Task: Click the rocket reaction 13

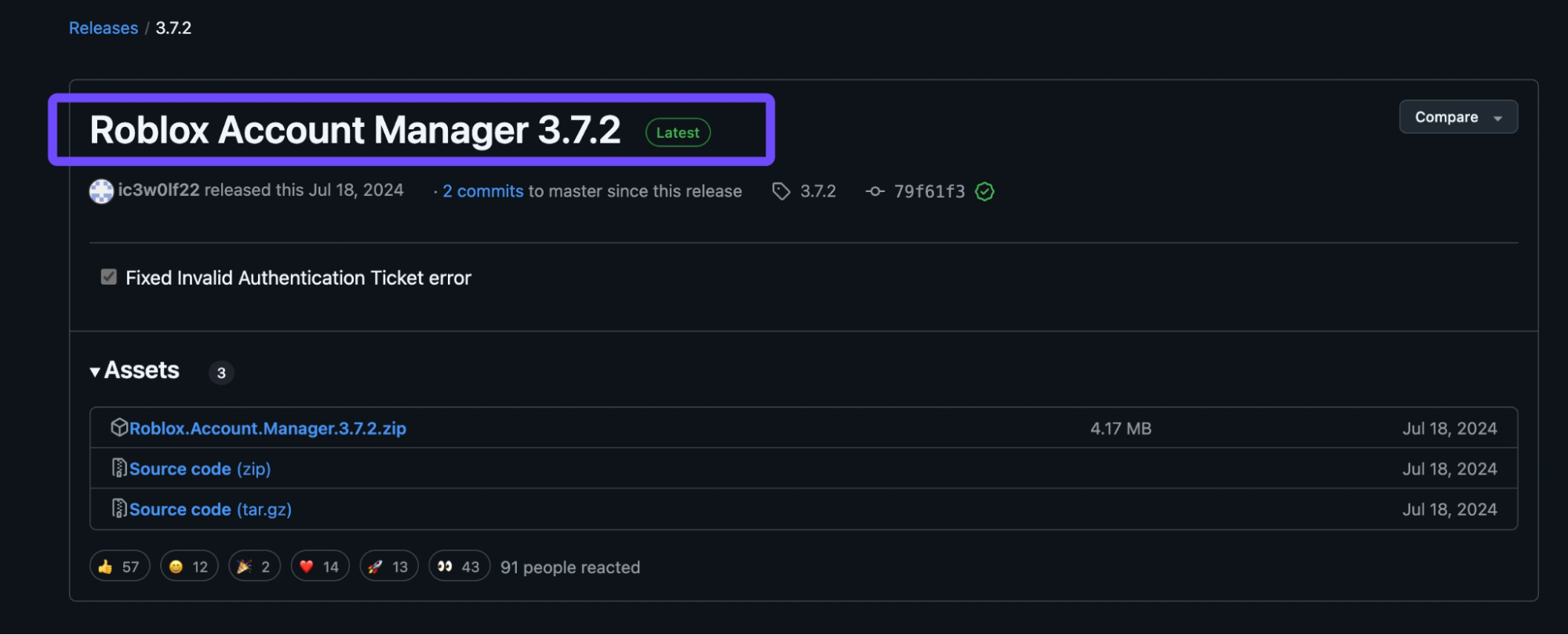Action: pos(389,567)
